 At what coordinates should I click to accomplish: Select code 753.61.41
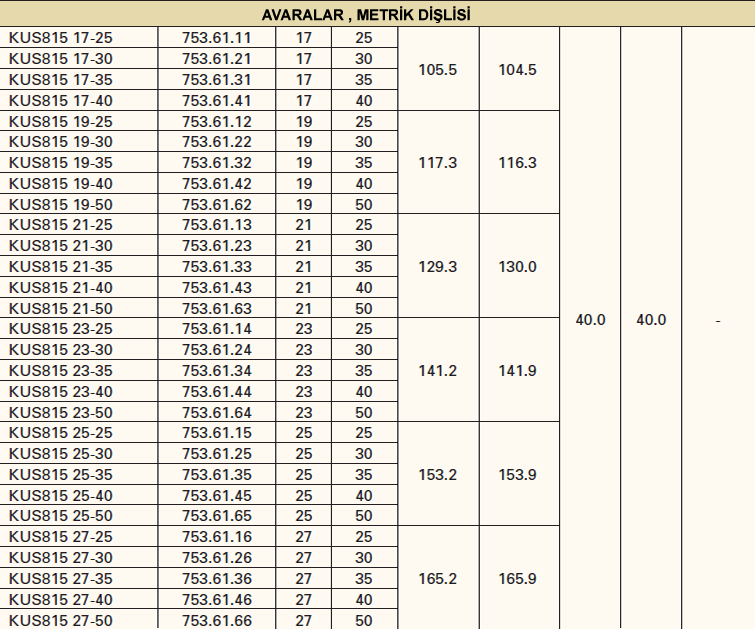coord(217,101)
